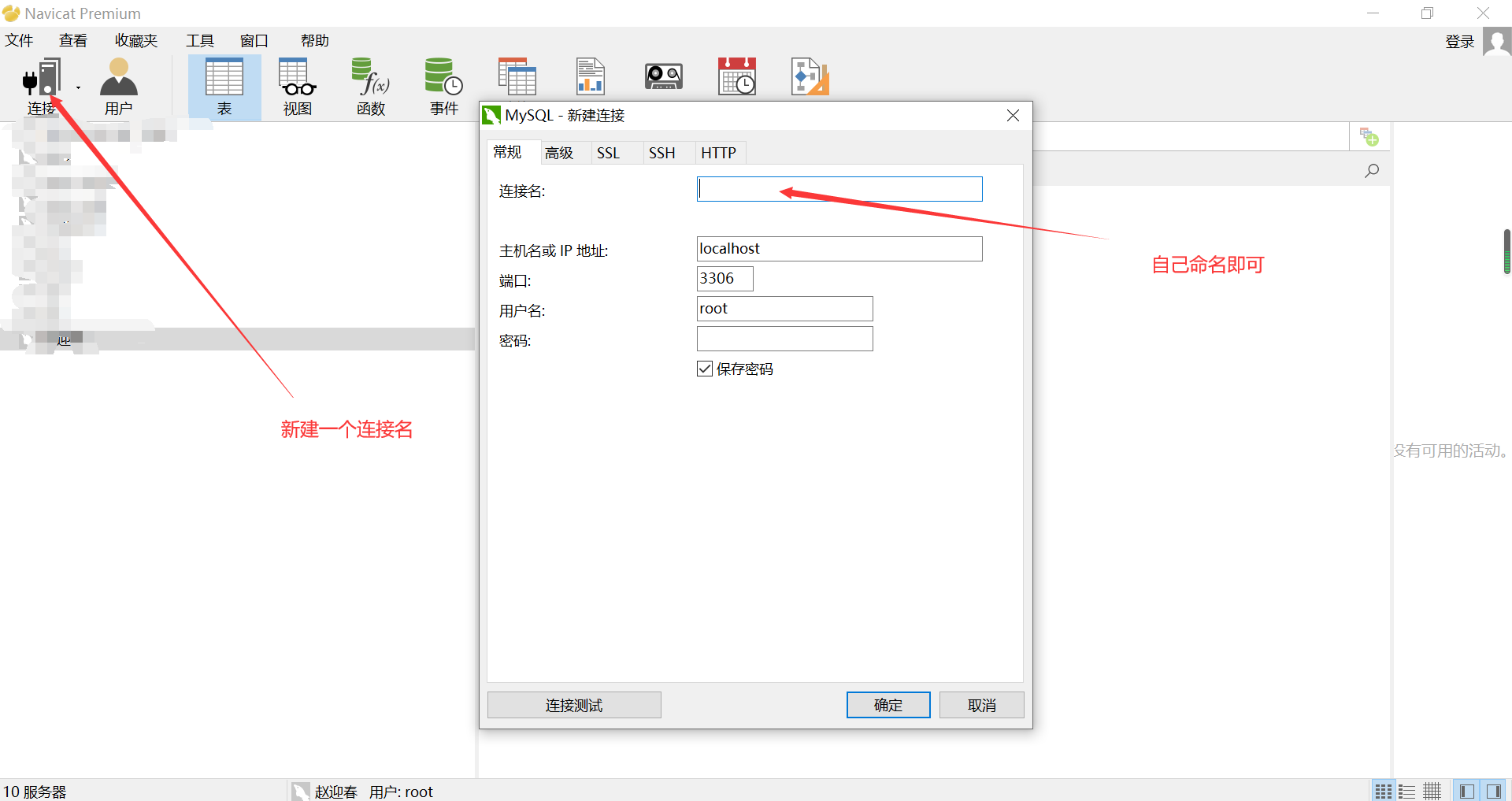Open the 文件 menu
The width and height of the screenshot is (1512, 801).
tap(19, 40)
